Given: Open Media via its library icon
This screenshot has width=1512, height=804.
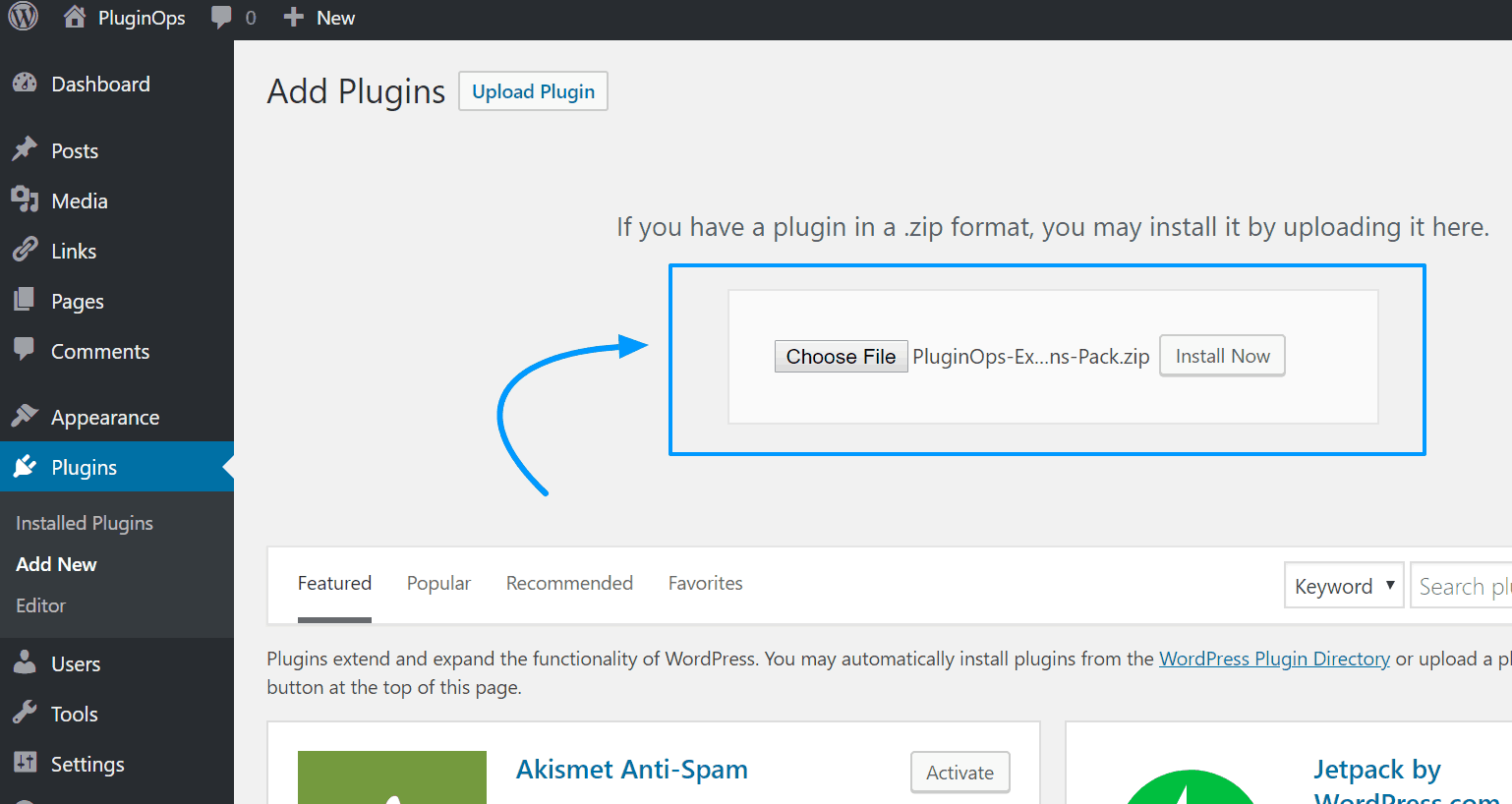Looking at the screenshot, I should [x=26, y=200].
